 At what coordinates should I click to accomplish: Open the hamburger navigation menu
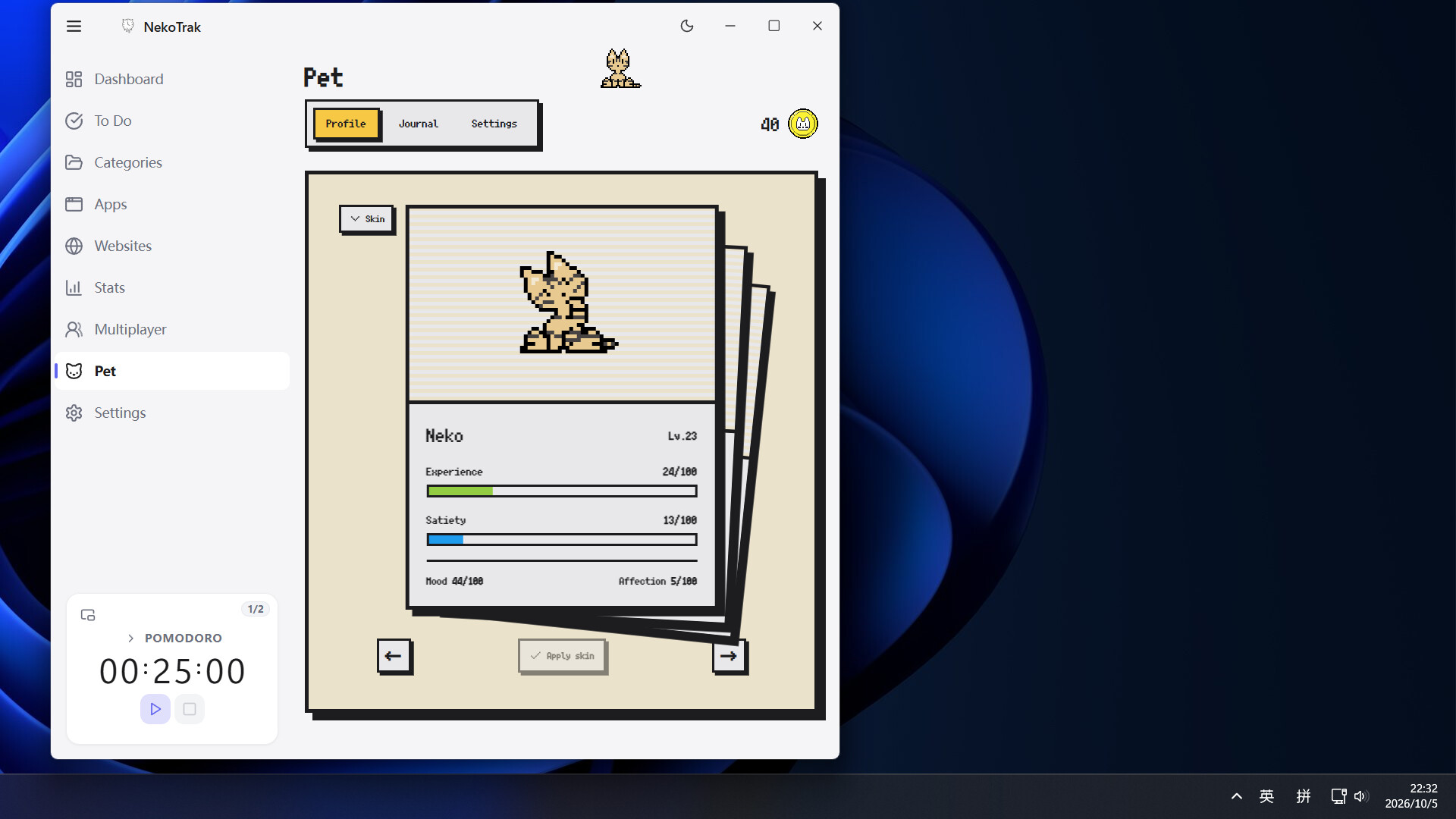[74, 27]
